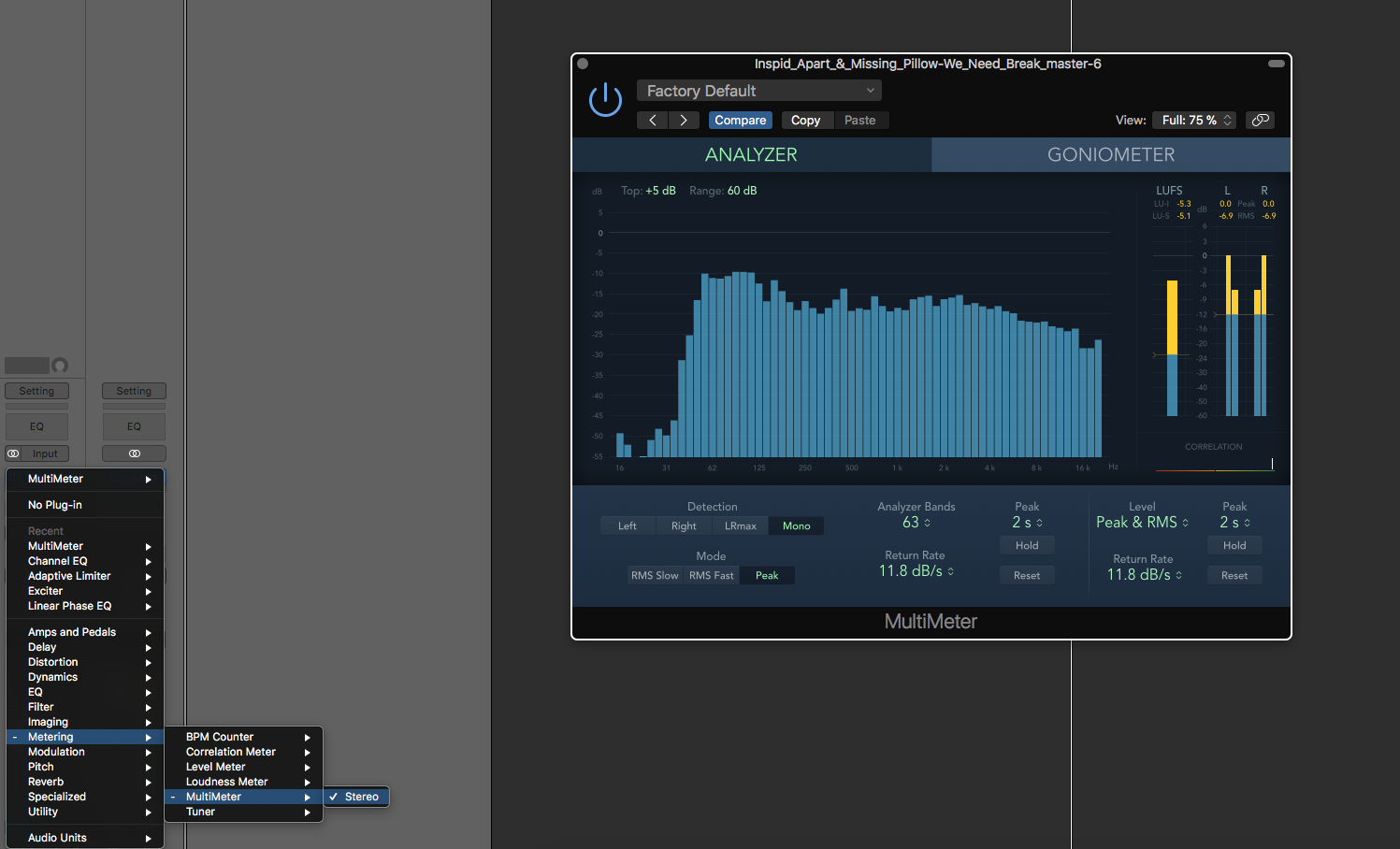Select RMS Slow analyzer mode
1400x849 pixels.
point(655,575)
